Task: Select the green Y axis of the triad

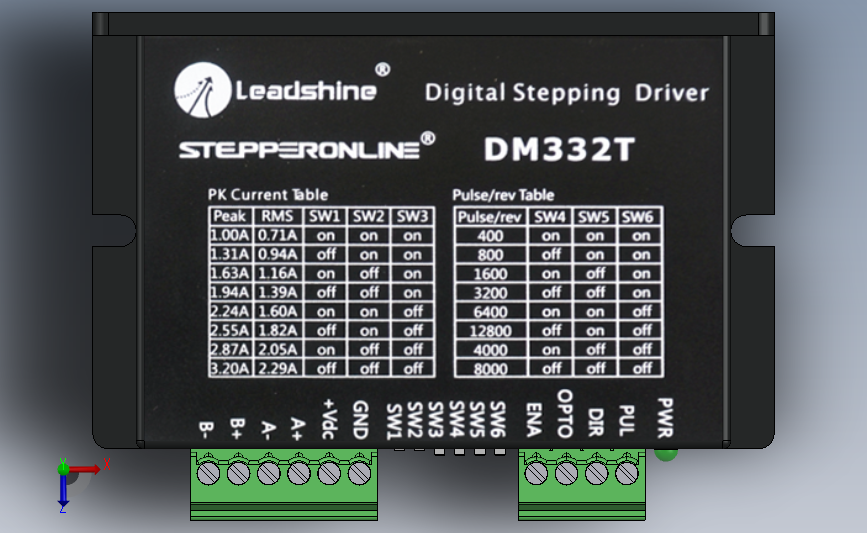Action: (x=63, y=467)
